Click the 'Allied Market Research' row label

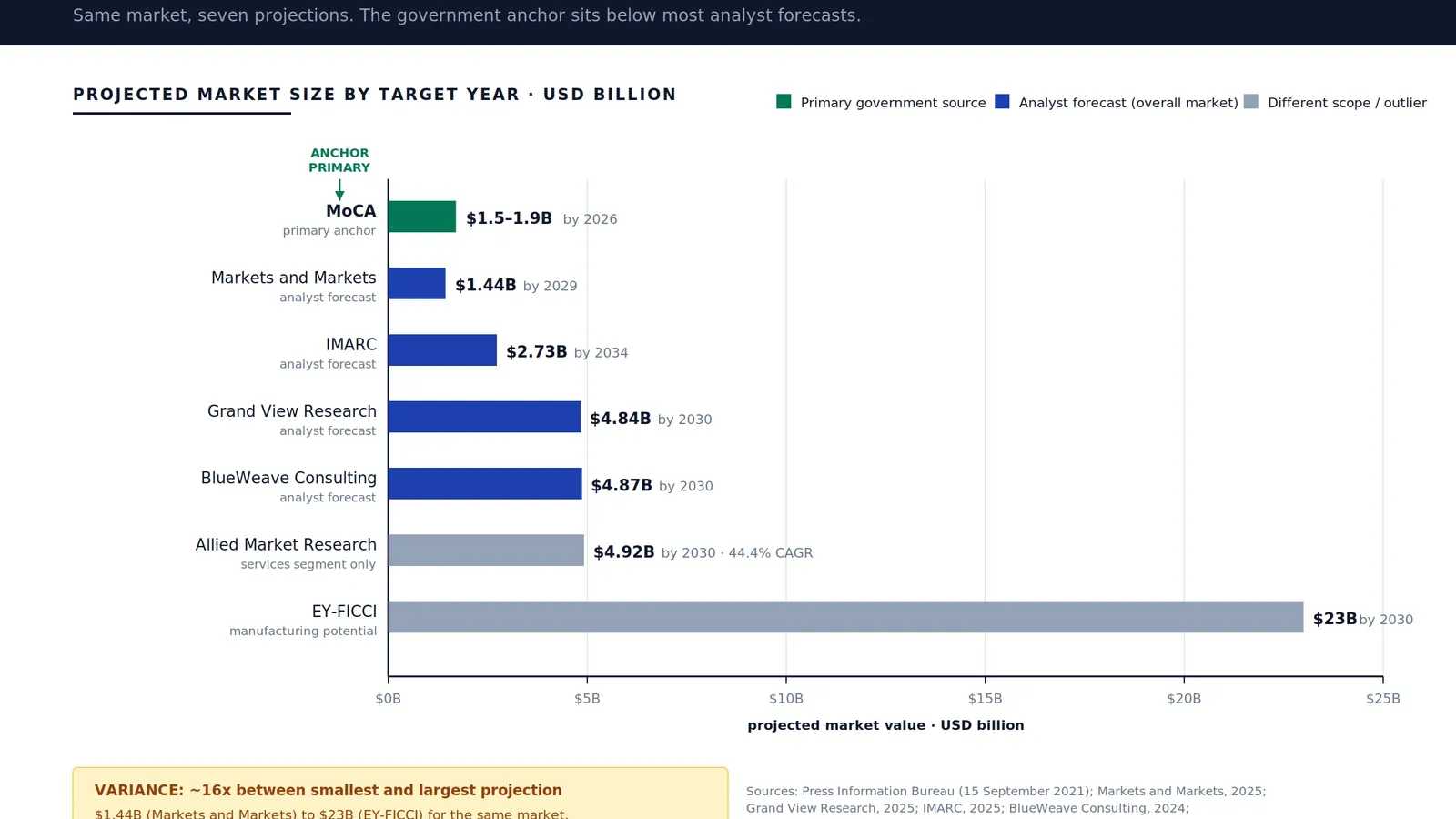286,545
